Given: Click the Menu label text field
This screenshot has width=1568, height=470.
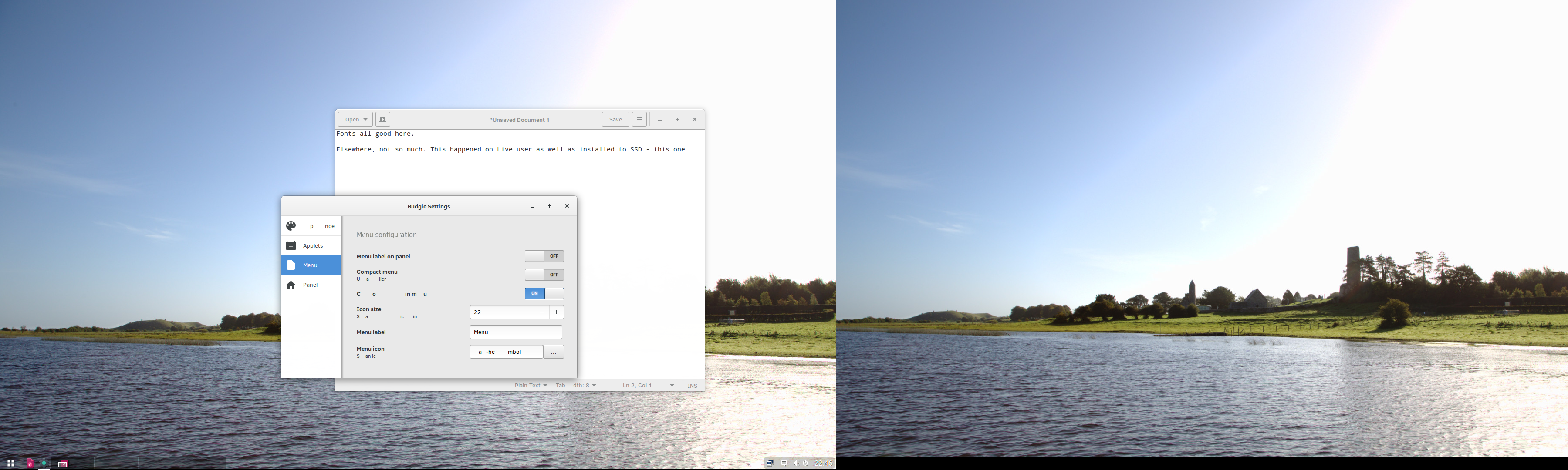Looking at the screenshot, I should coord(516,332).
